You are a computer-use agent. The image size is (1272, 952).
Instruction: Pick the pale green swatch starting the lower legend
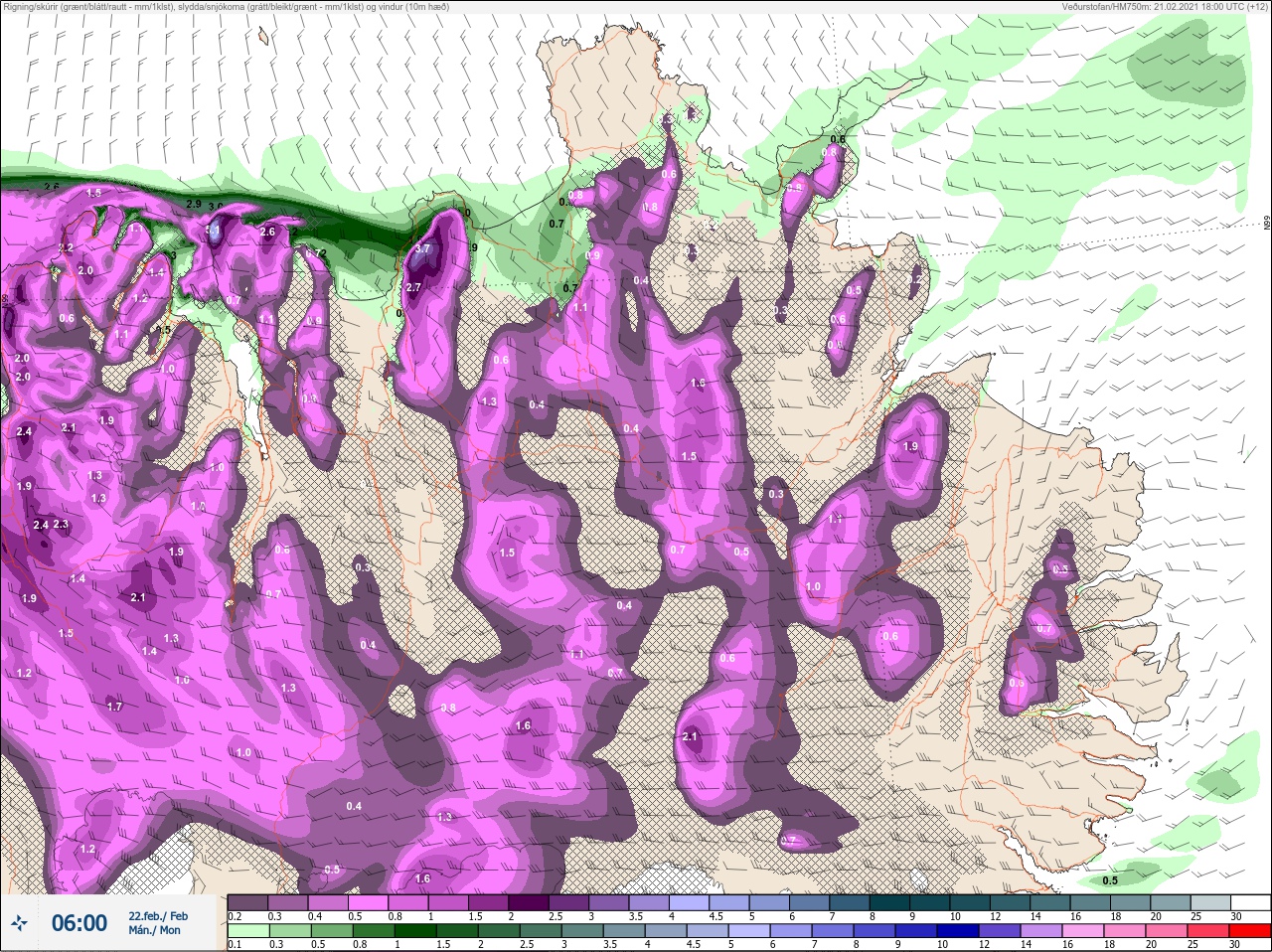(248, 931)
